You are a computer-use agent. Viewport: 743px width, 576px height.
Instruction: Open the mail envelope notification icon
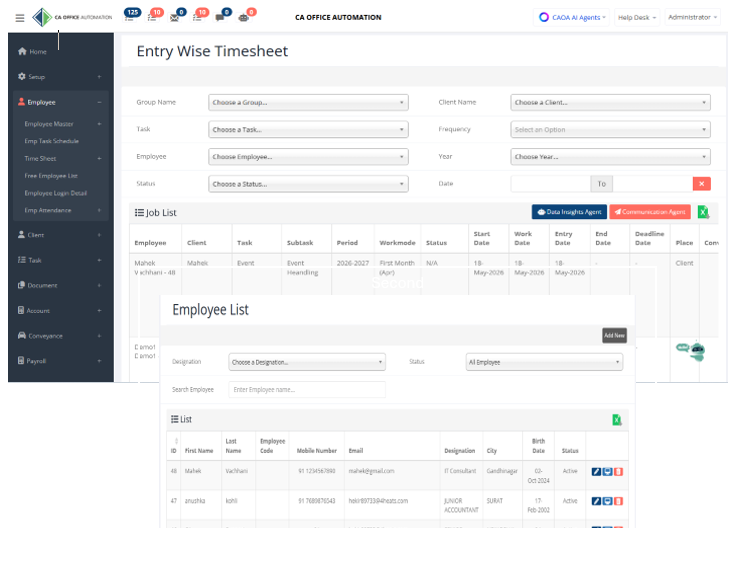tap(175, 18)
